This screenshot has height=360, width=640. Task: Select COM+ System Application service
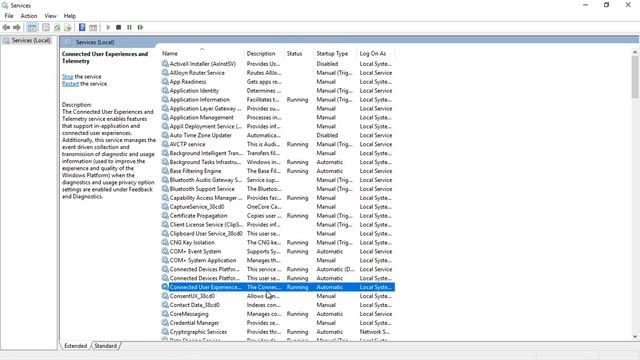[x=278, y=260]
